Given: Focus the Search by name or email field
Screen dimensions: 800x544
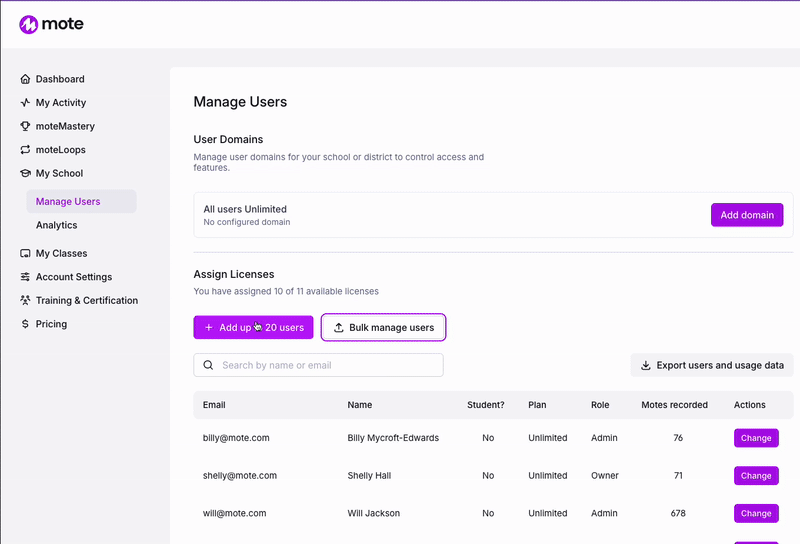Looking at the screenshot, I should pos(318,365).
